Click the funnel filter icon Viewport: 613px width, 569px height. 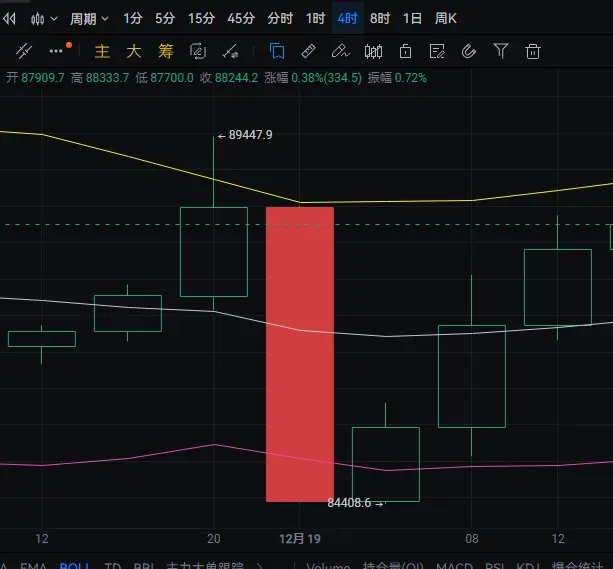click(501, 51)
